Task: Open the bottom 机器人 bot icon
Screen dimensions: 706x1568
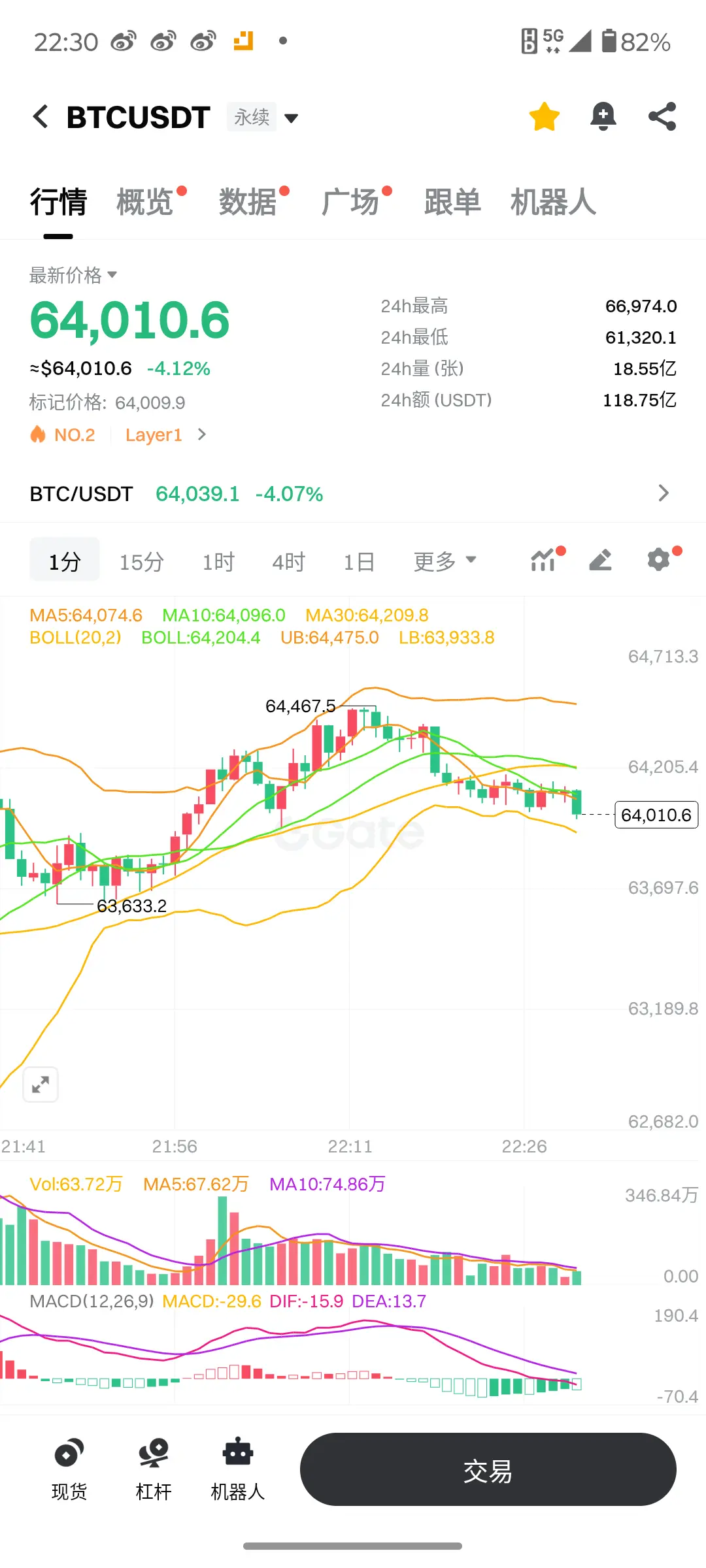Action: tap(237, 1470)
